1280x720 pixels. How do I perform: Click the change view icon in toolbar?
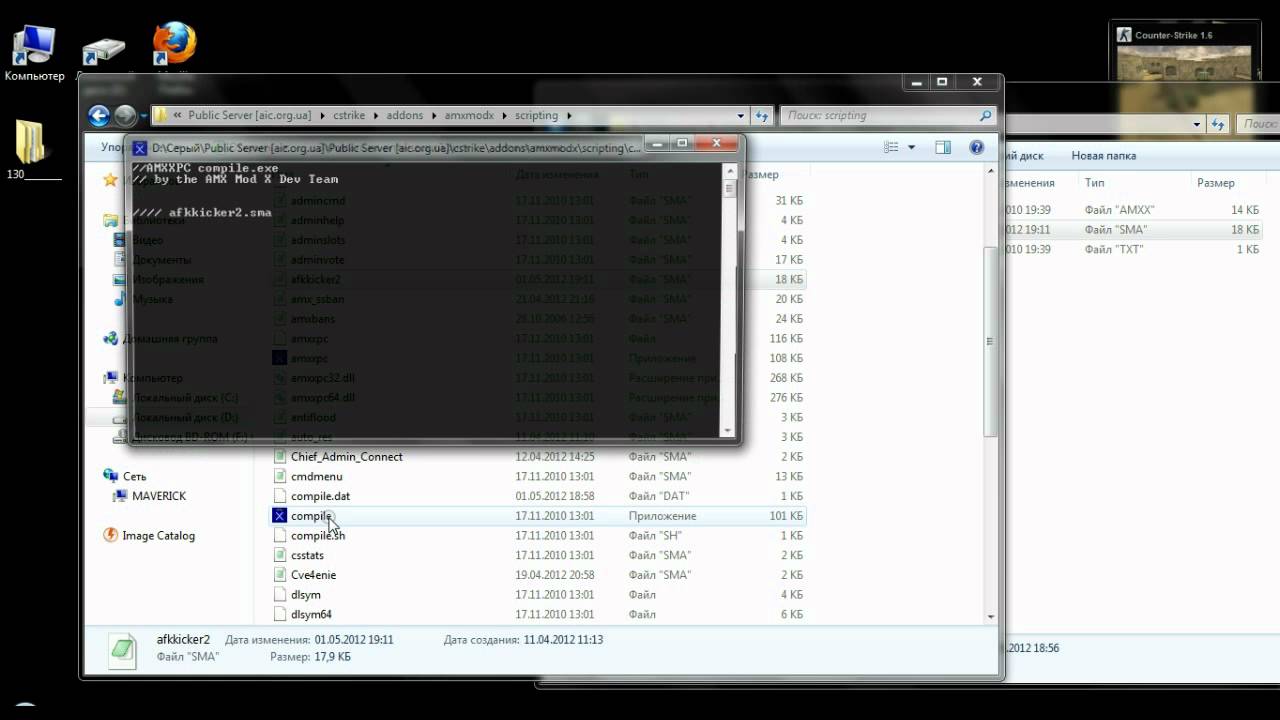coord(891,147)
